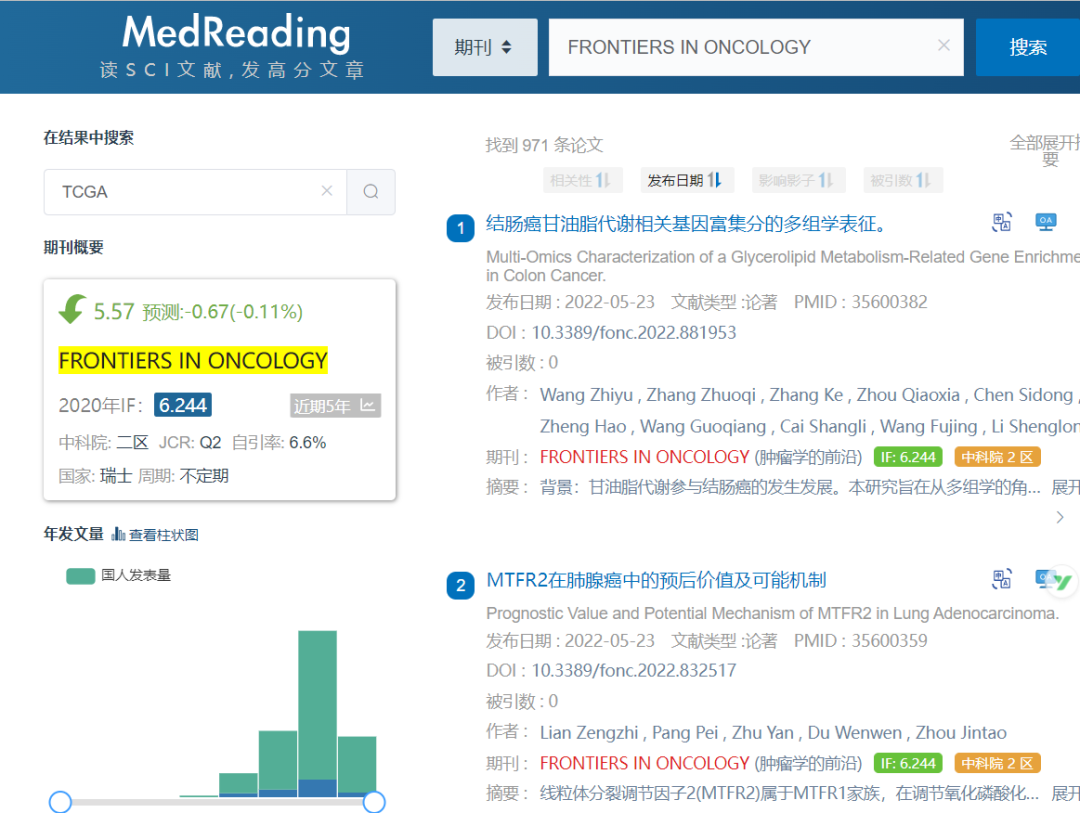Open the translation icon for the first article
The image size is (1080, 813).
tap(1001, 222)
